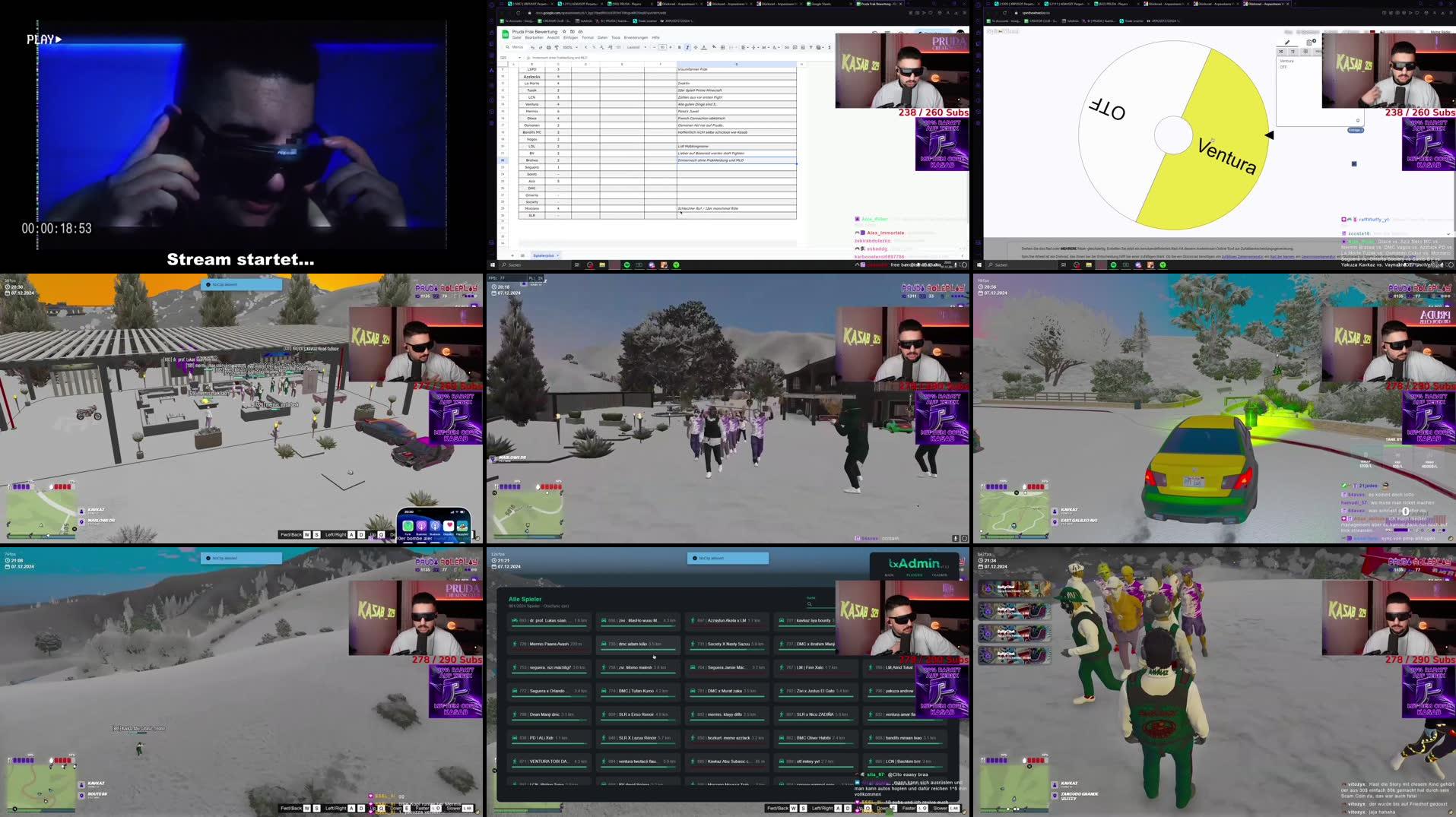Viewport: 1456px width, 817px height.
Task: Open the name box dropdown arrow
Action: (519, 58)
